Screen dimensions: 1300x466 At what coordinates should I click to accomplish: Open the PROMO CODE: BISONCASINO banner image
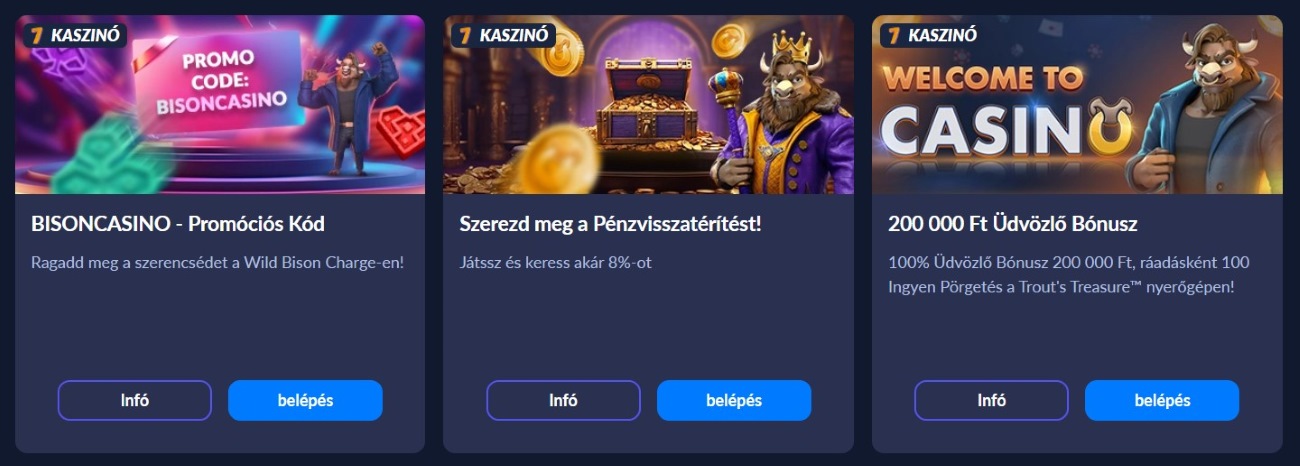pos(220,104)
